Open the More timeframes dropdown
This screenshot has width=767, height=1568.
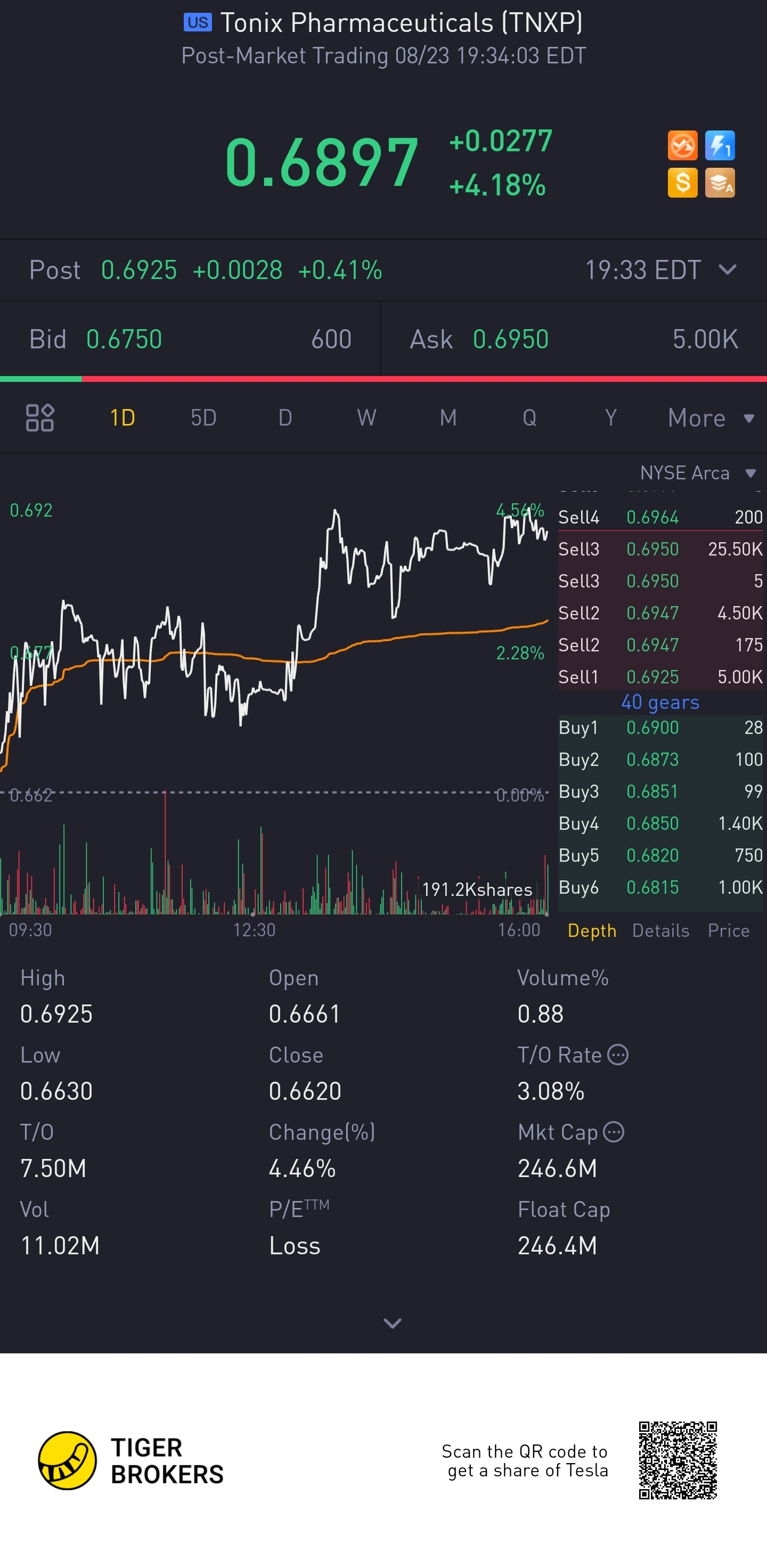coord(710,418)
